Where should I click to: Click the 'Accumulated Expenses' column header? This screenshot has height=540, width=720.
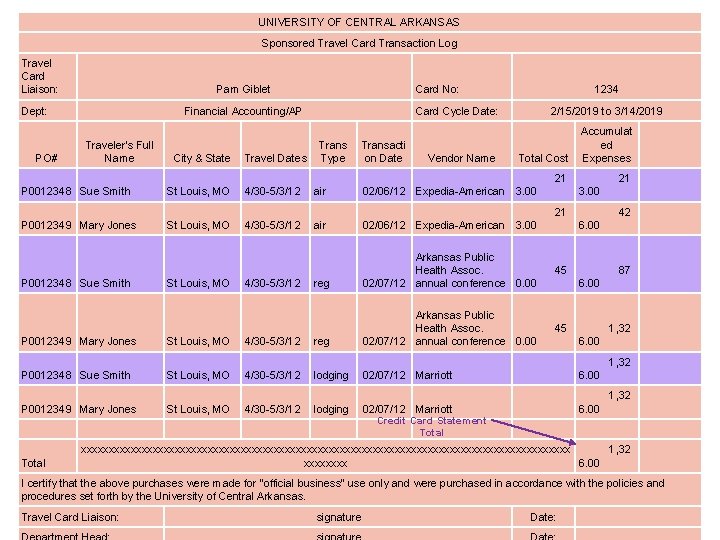pyautogui.click(x=607, y=145)
